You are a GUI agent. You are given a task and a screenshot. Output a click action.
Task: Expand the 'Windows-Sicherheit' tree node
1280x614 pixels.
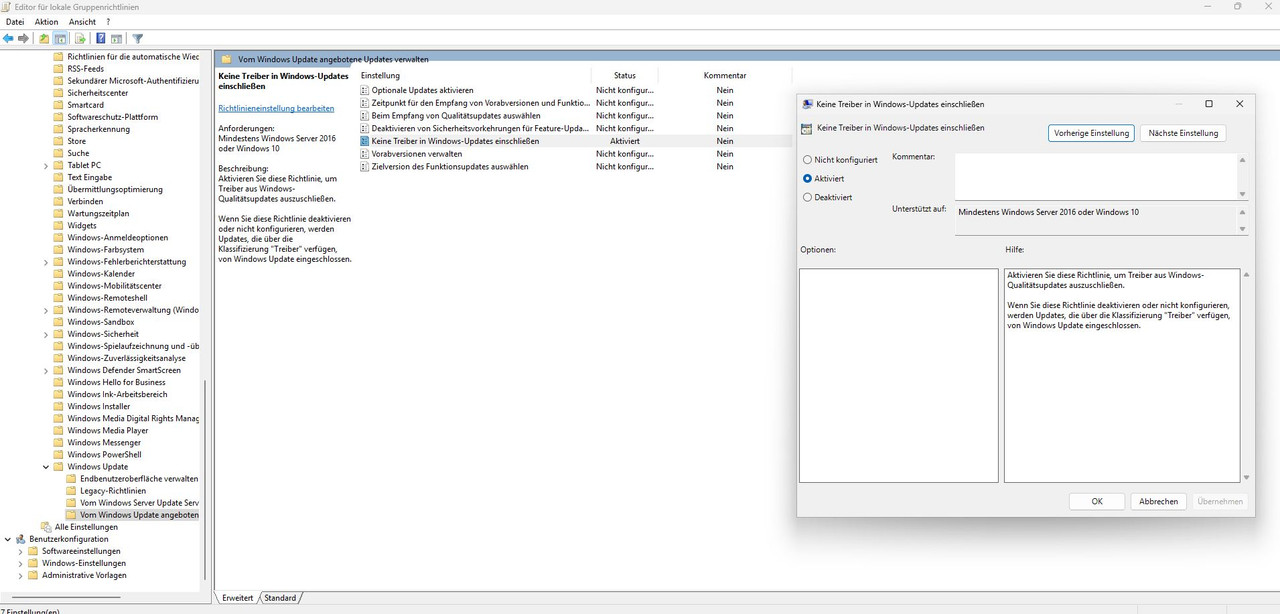pos(46,334)
